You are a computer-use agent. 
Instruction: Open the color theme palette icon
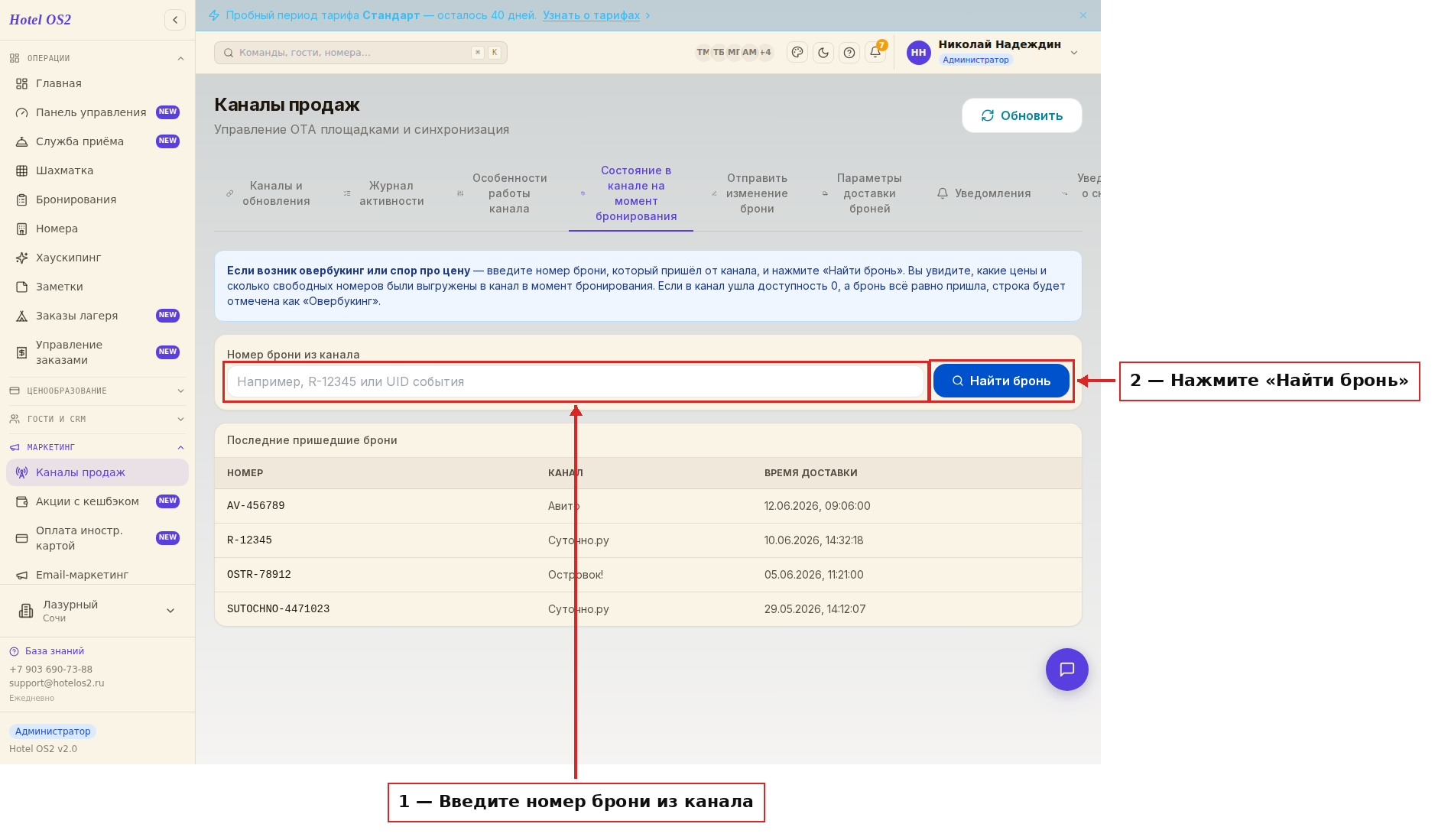pyautogui.click(x=797, y=53)
